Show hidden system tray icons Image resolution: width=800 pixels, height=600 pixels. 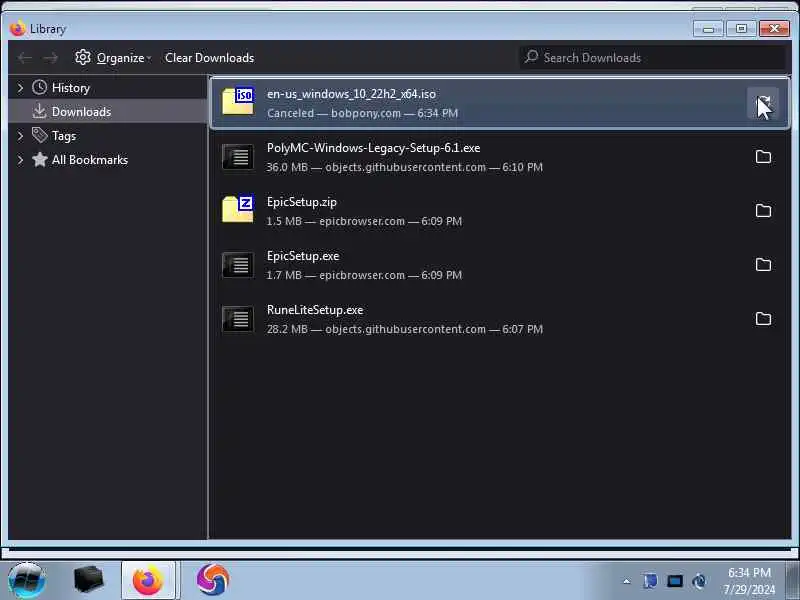627,581
